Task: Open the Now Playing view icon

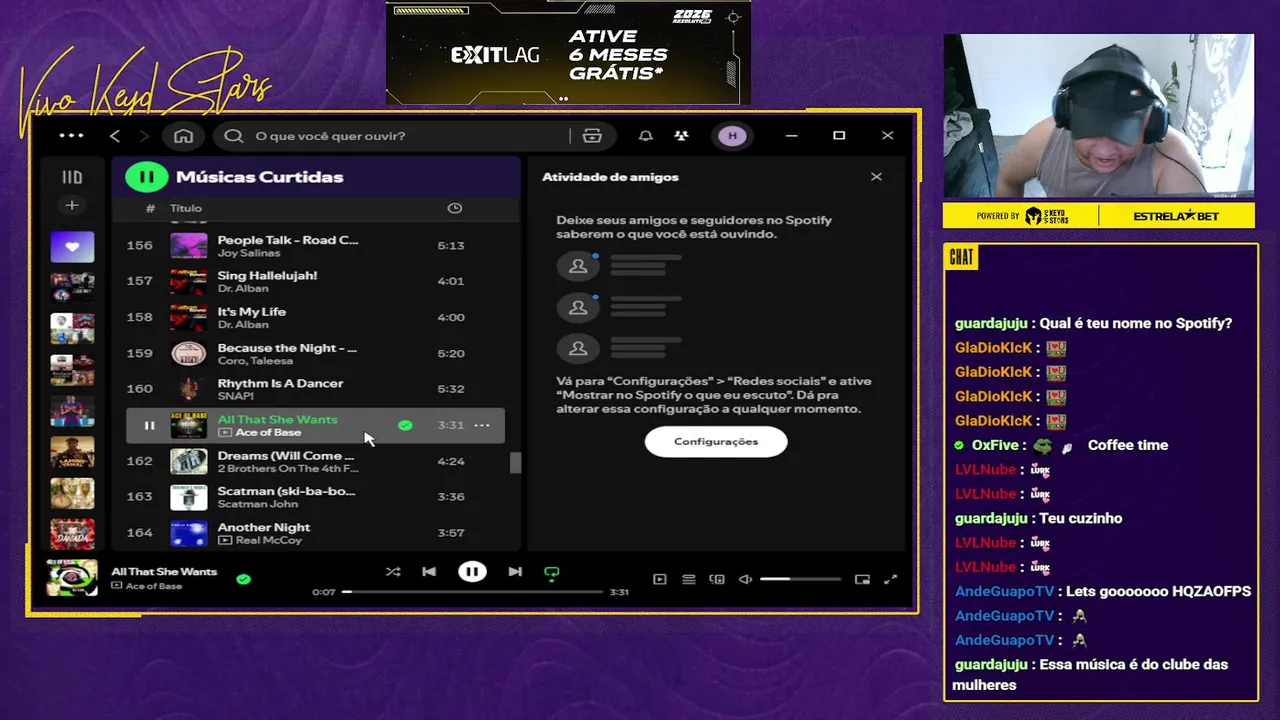Action: point(659,579)
